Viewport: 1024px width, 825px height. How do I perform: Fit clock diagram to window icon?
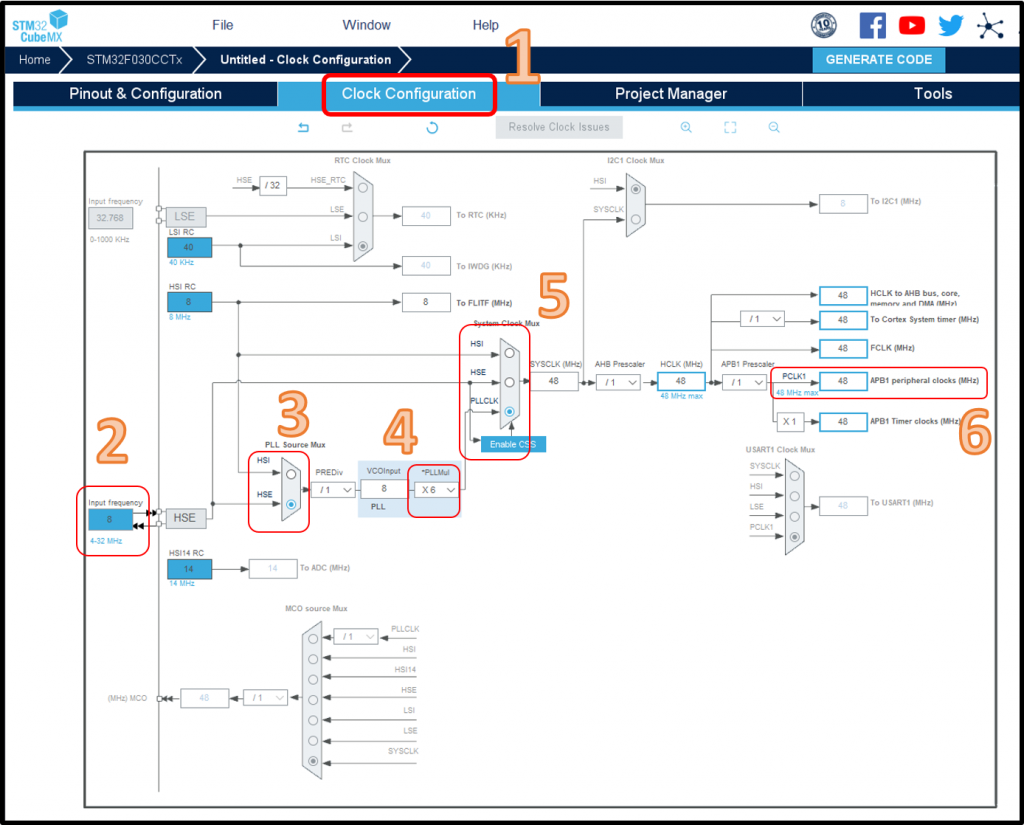(x=730, y=127)
